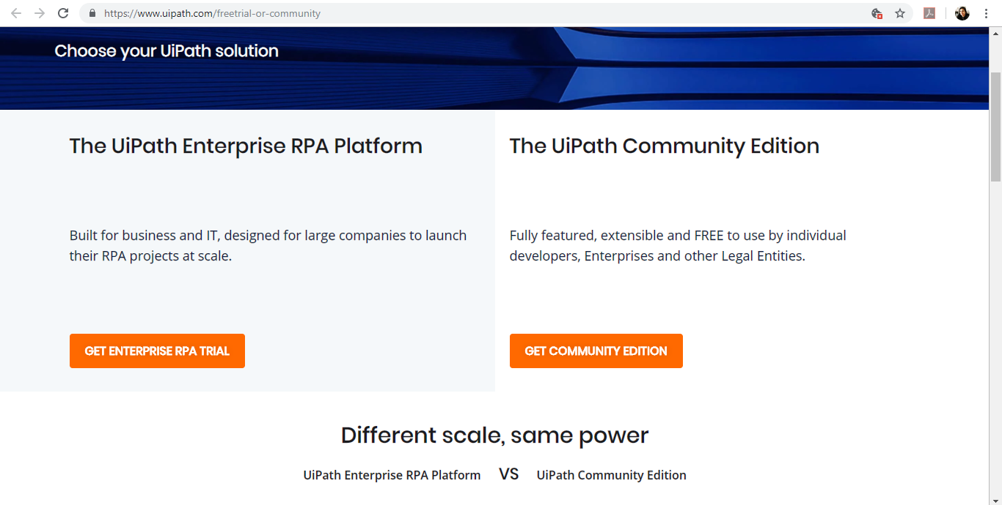Click the scrollbar up arrow
Viewport: 1002px width, 505px height.
pyautogui.click(x=996, y=33)
